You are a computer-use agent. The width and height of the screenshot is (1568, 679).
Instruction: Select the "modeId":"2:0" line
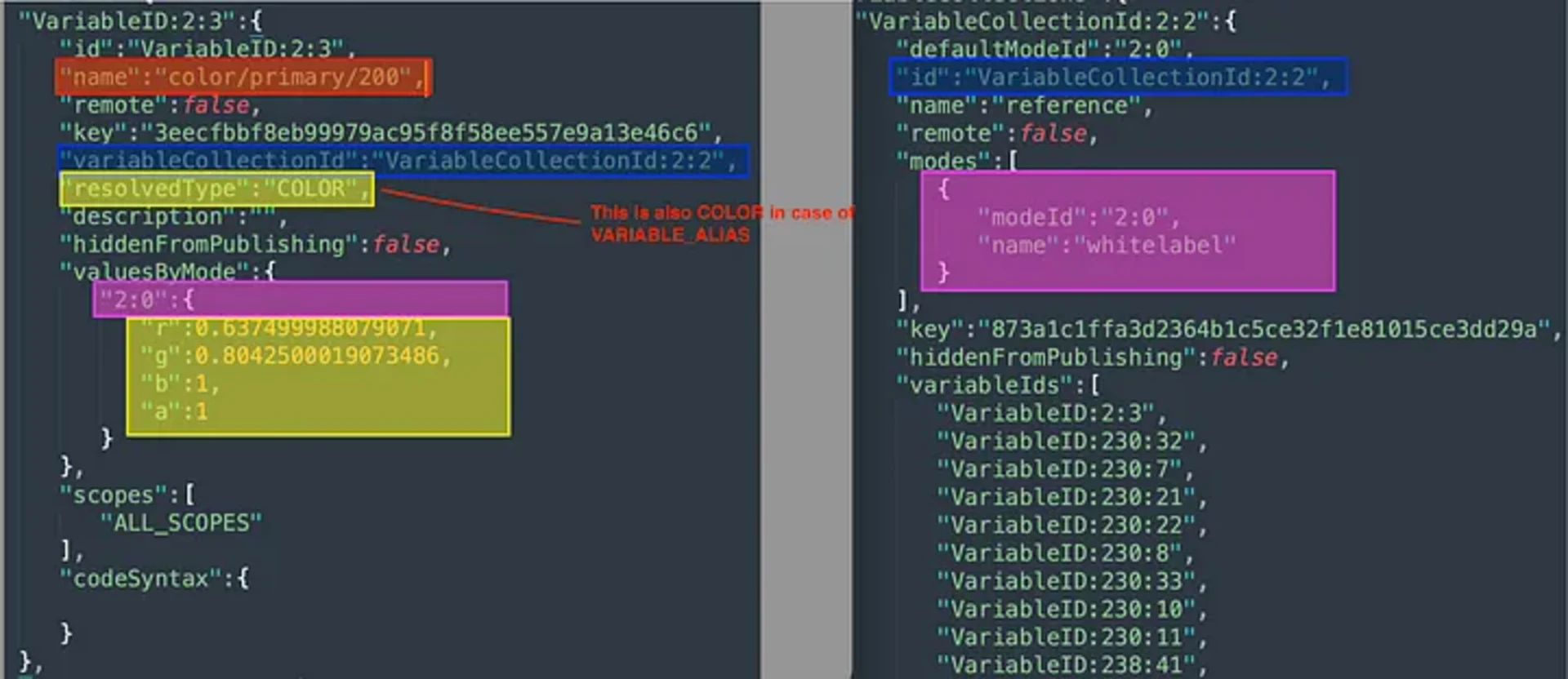(1079, 217)
